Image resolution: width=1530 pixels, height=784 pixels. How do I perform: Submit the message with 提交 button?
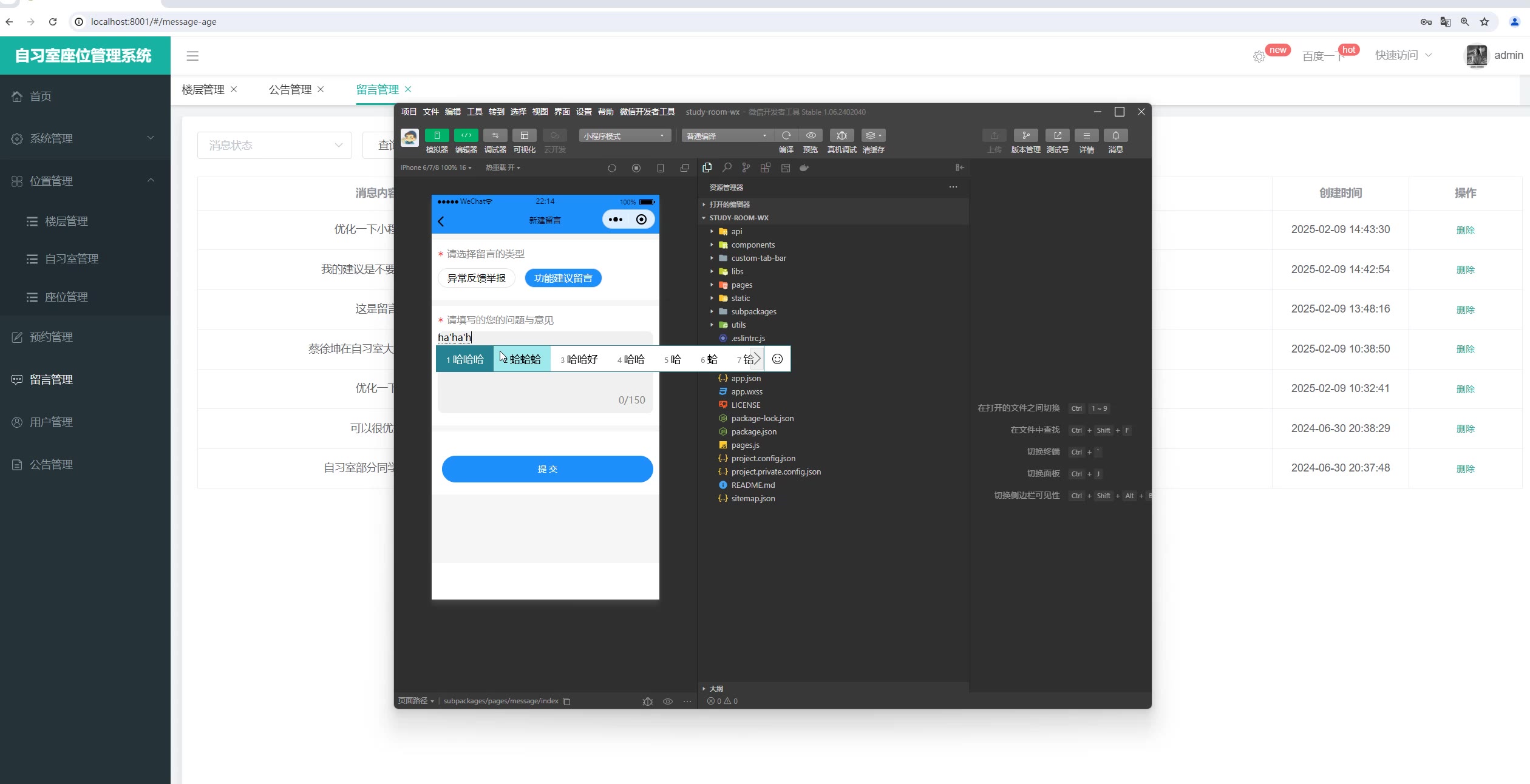pos(547,469)
